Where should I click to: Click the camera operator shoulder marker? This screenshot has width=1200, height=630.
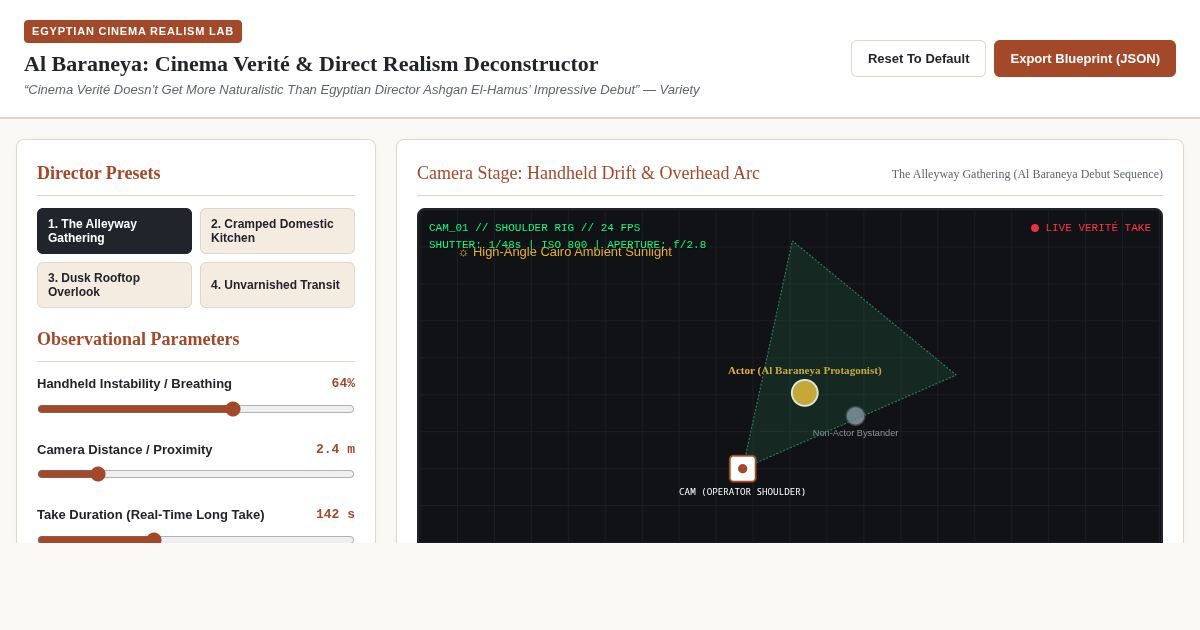click(743, 469)
